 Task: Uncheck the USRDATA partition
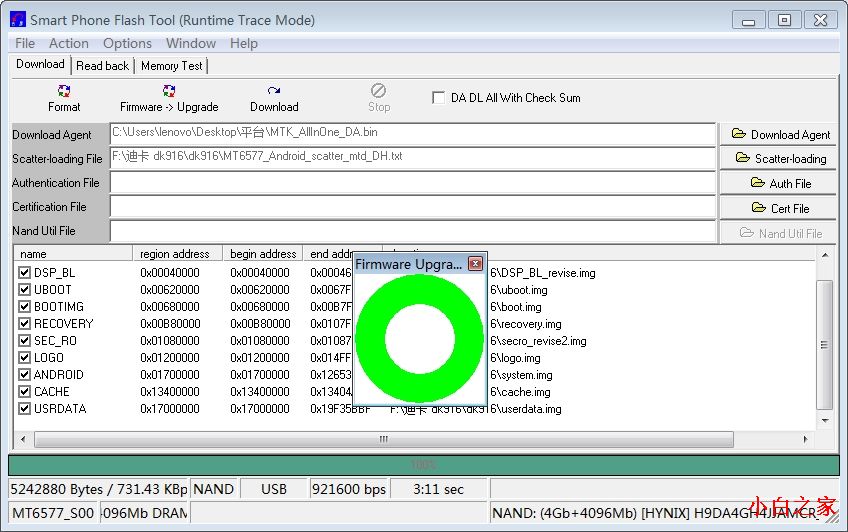coord(24,408)
